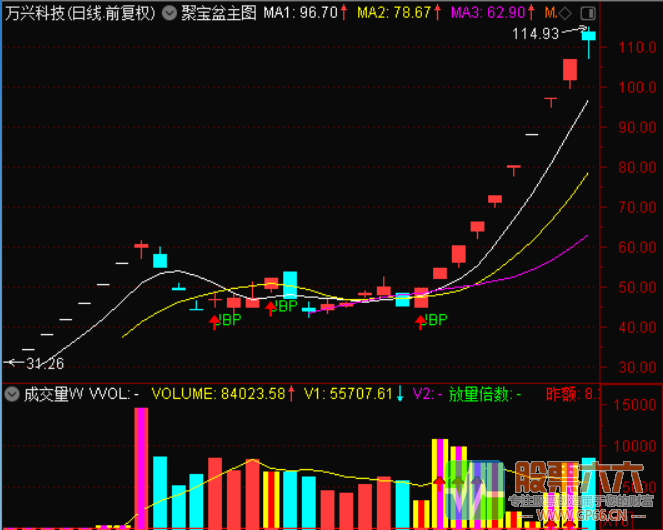The image size is (663, 530).
Task: Click the middle !BP signal marker
Action: [x=285, y=306]
